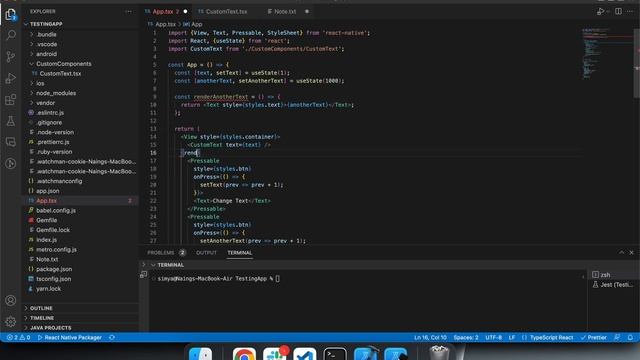
Task: Select the Jest terminal instance
Action: tap(613, 284)
